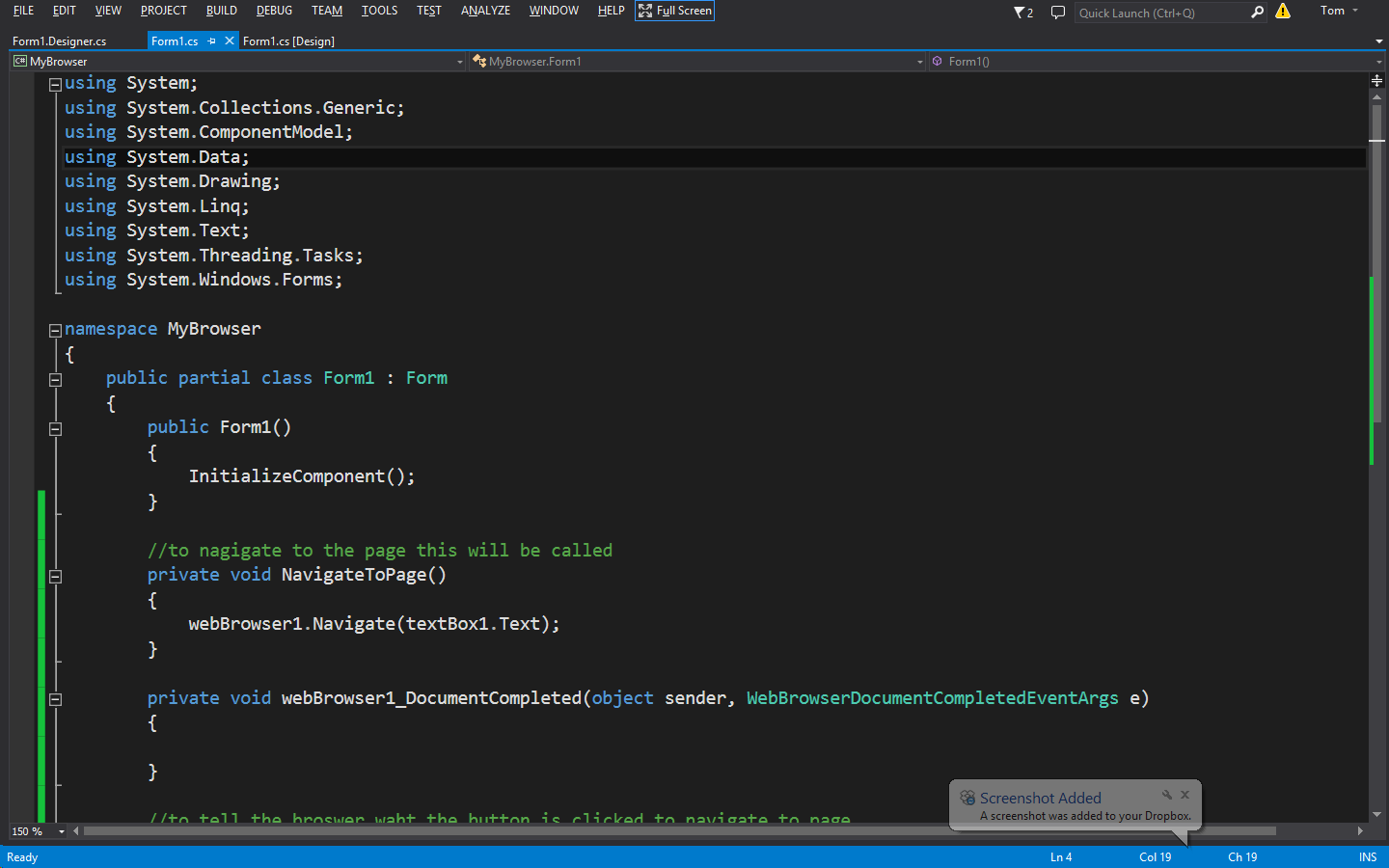This screenshot has height=868, width=1389.
Task: Open the notifications flag showing 2
Action: [1023, 13]
